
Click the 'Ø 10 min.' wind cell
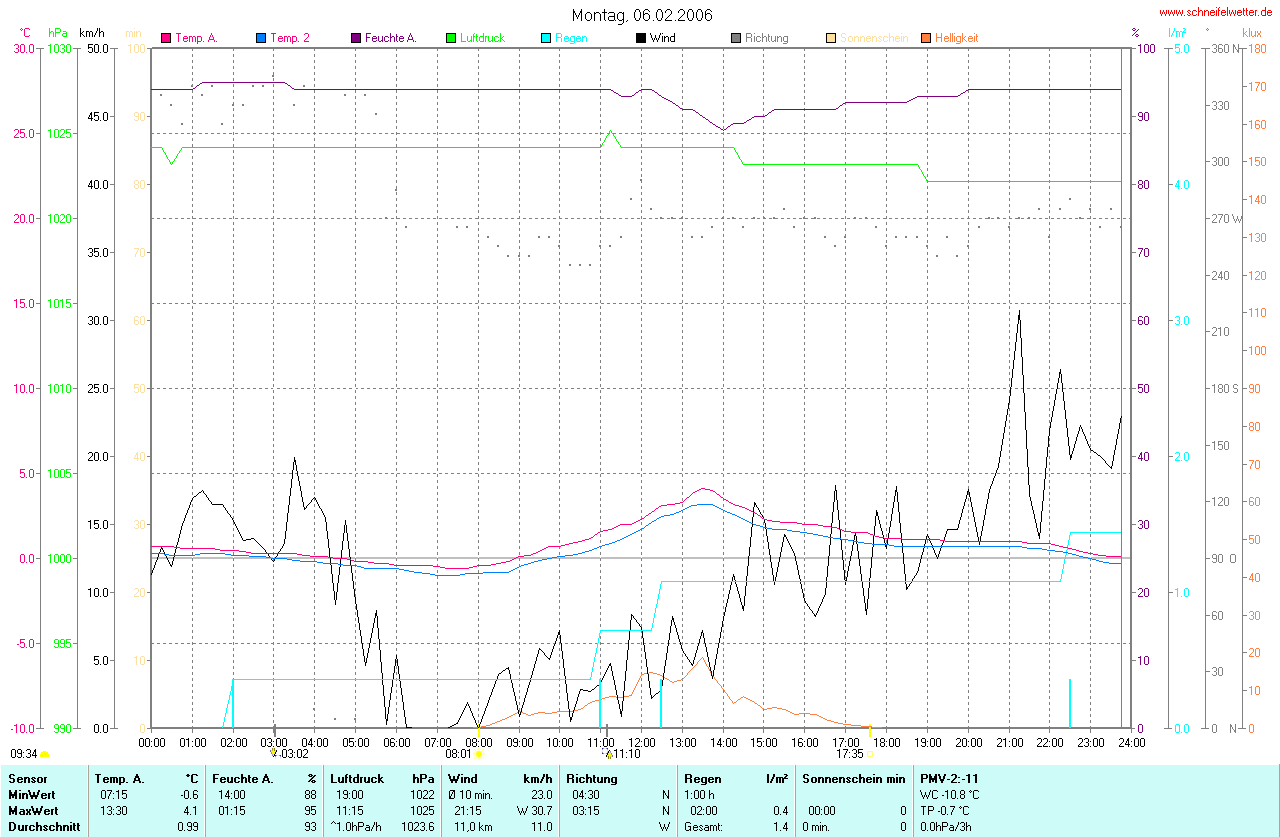[x=472, y=795]
